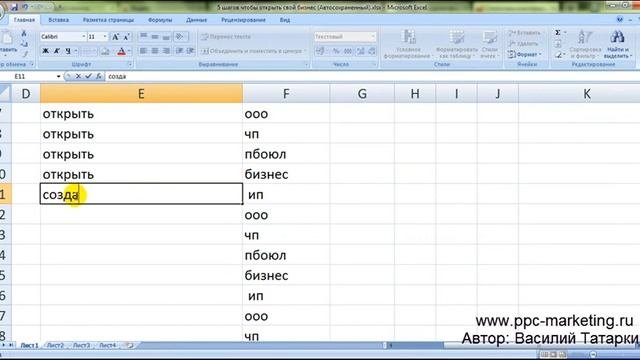Align text to the right
Screen dimensions: 640x360
pyautogui.click(x=166, y=51)
